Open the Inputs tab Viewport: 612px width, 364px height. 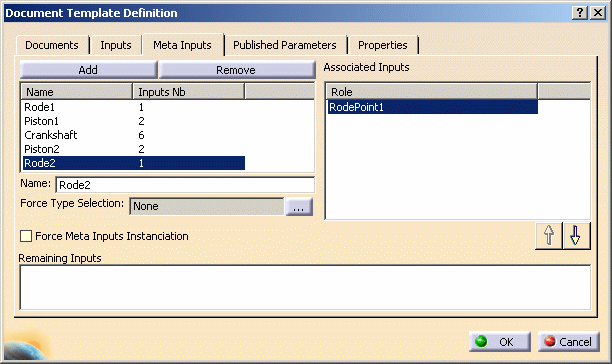116,45
